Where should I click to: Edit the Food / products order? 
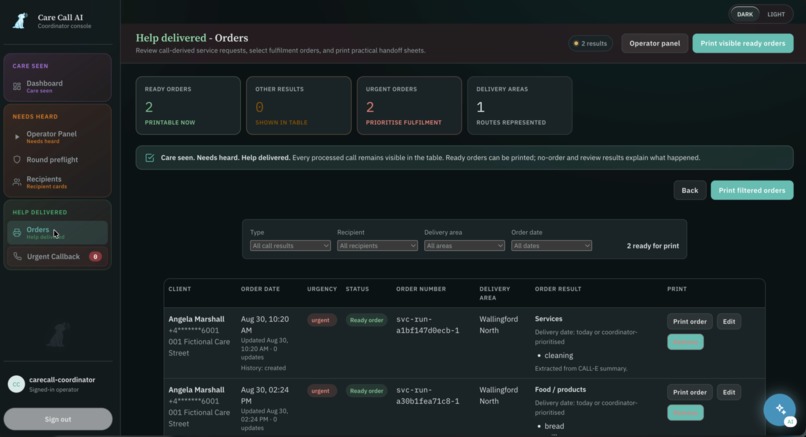pos(729,392)
